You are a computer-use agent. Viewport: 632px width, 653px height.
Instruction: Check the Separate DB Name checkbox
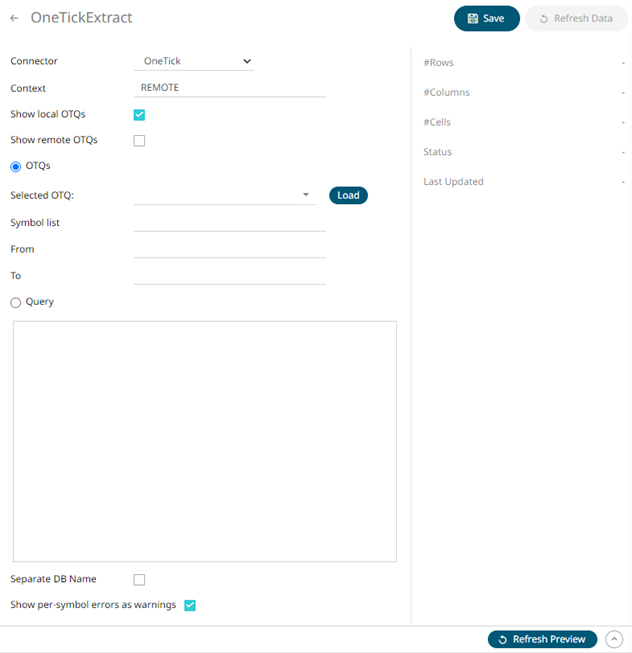tap(139, 580)
